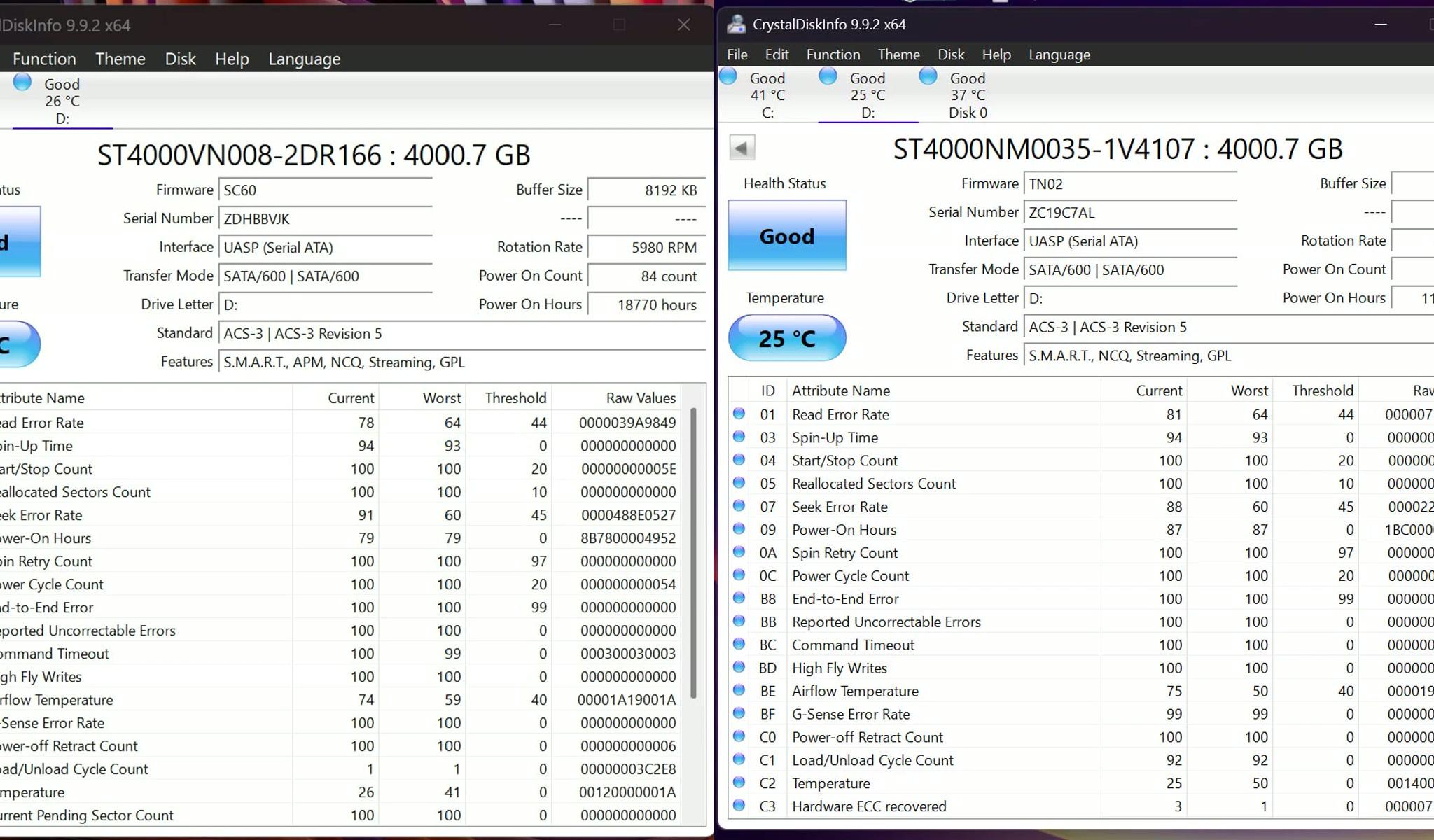Open File menu in right window
Screen dimensions: 1434x840
737,55
